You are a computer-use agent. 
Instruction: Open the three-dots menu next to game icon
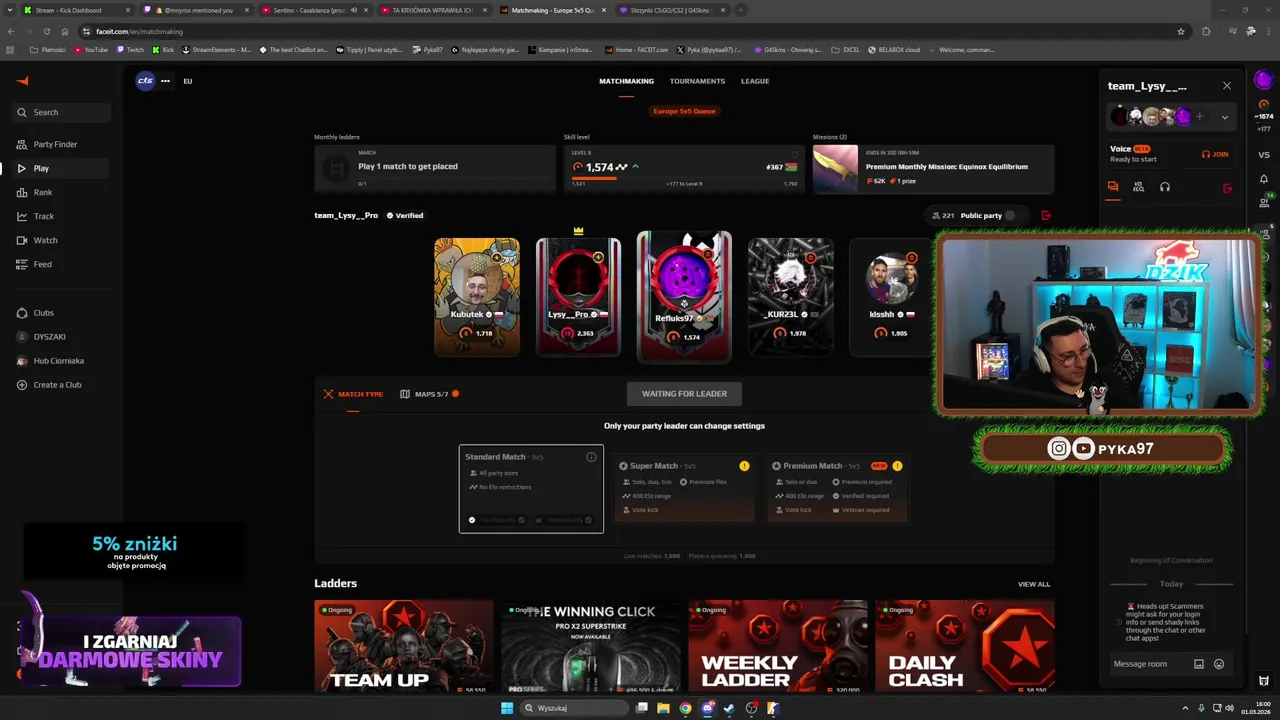[165, 81]
